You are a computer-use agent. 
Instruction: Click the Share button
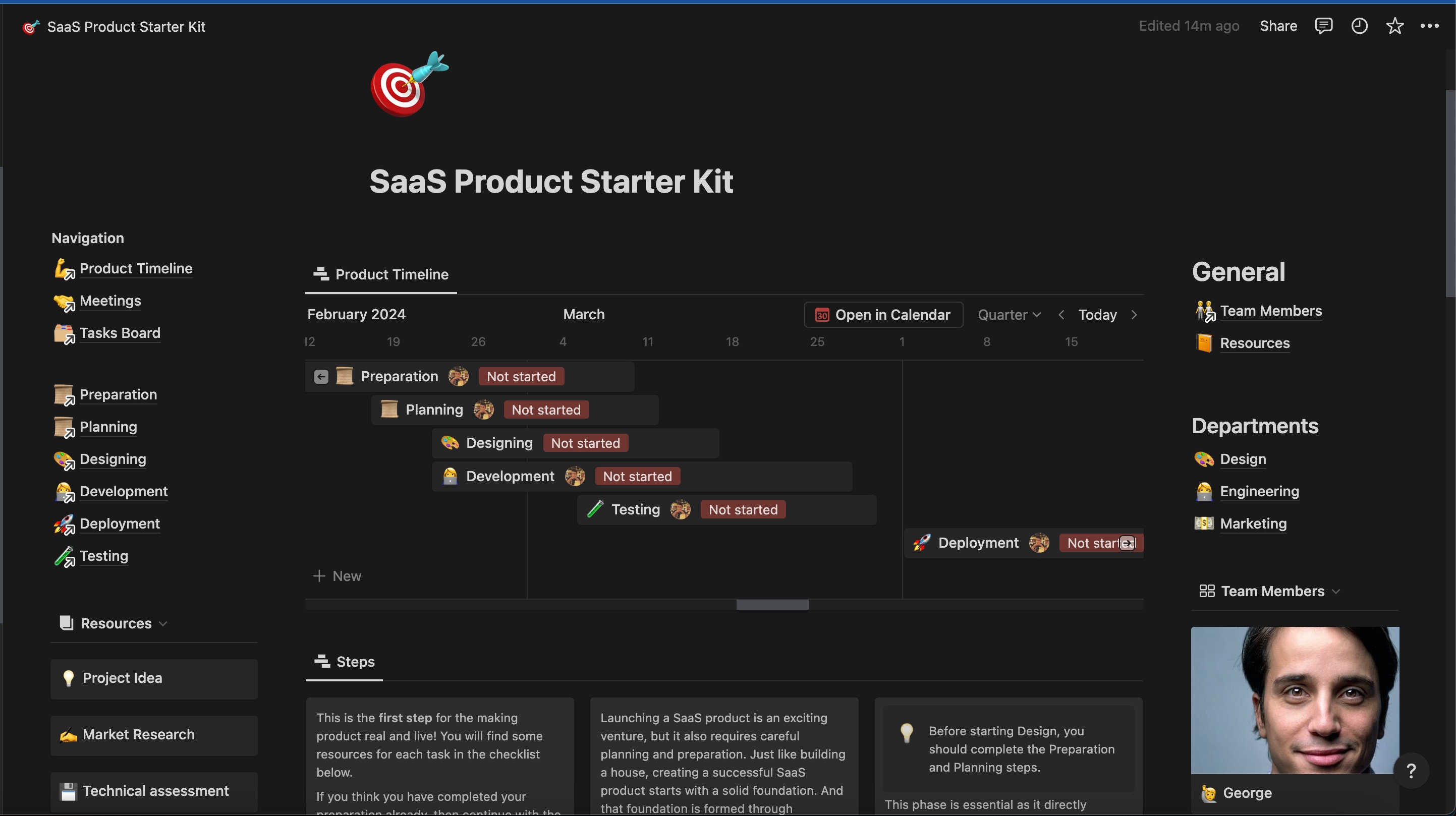1278,26
